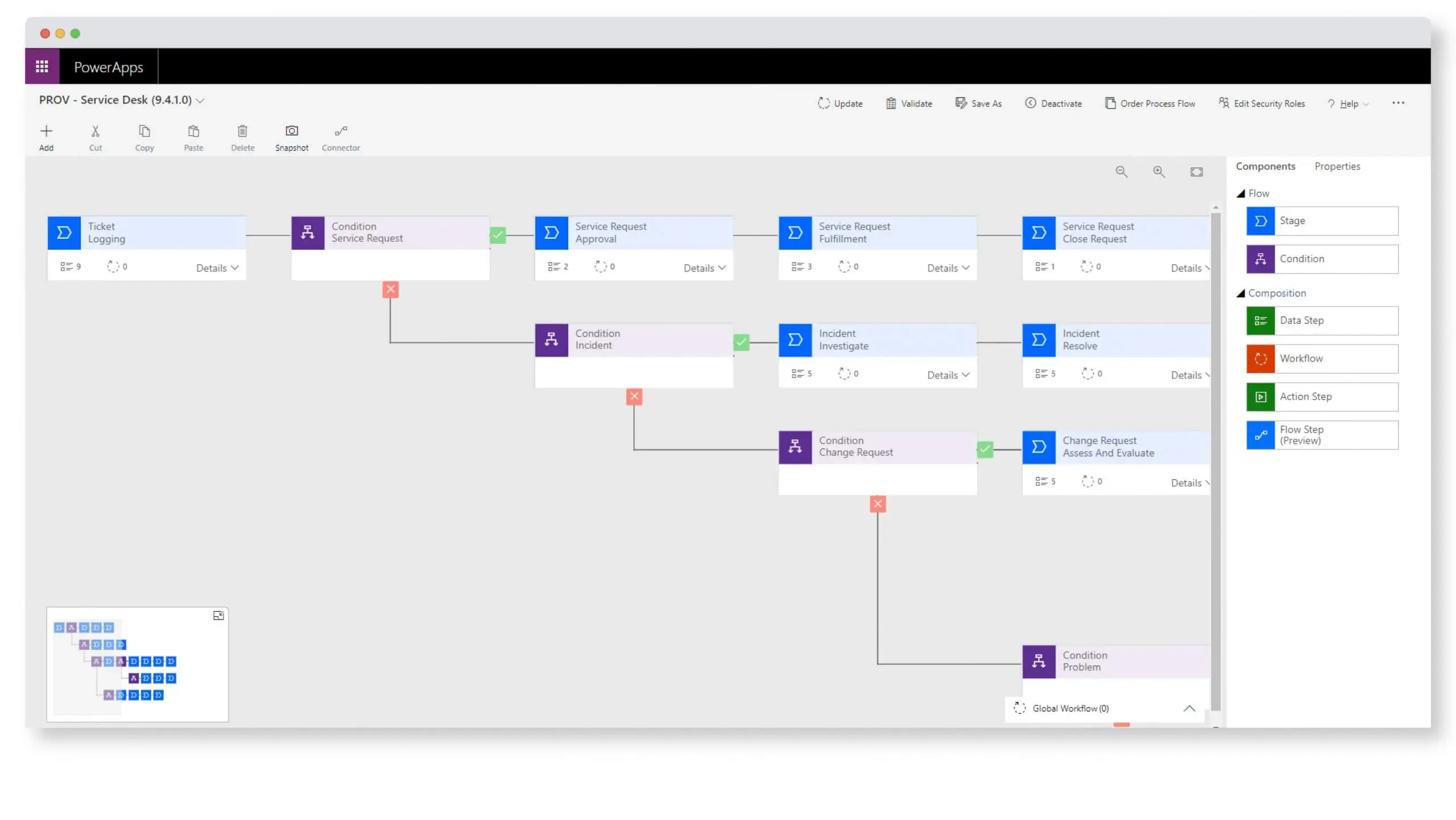Click red X below Condition Incident
This screenshot has height=820, width=1456.
[x=634, y=396]
